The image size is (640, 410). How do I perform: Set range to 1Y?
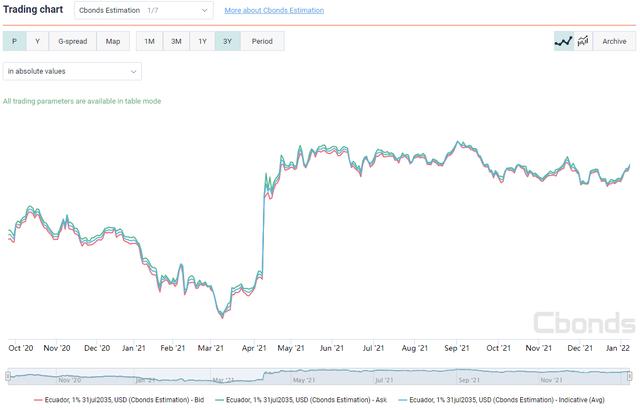coord(202,41)
